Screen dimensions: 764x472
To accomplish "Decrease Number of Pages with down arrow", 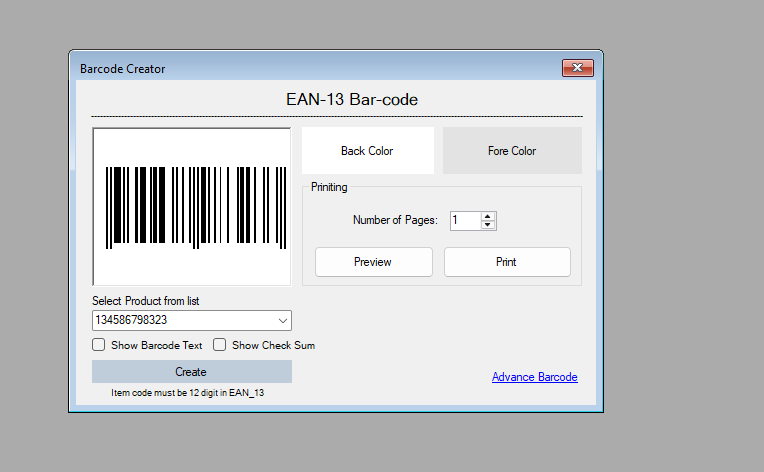I will (x=488, y=225).
